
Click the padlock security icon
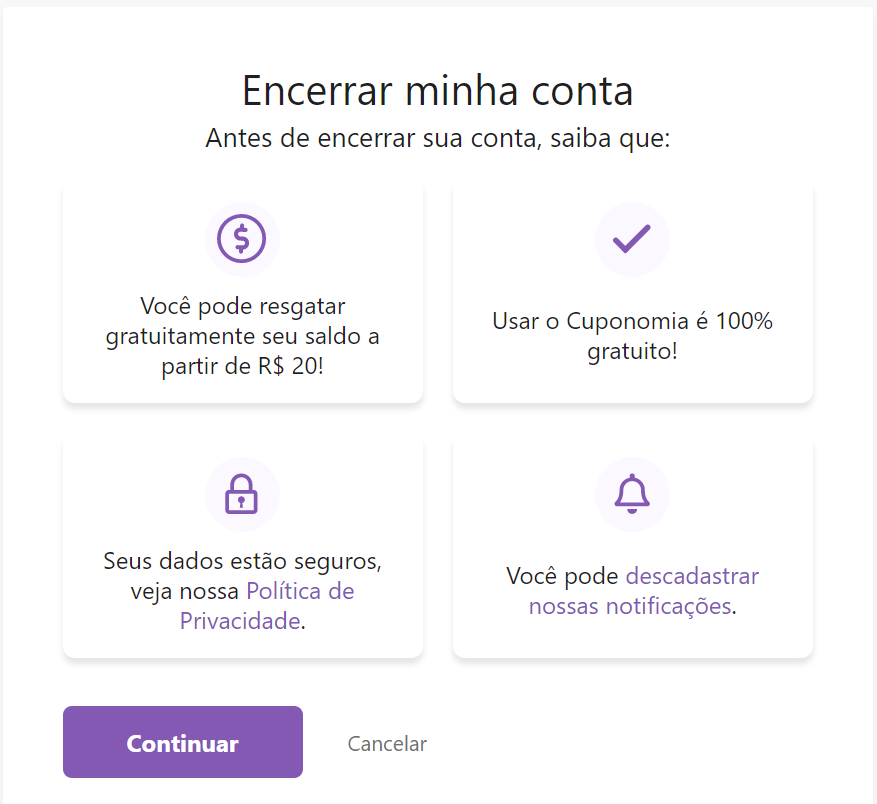tap(241, 494)
